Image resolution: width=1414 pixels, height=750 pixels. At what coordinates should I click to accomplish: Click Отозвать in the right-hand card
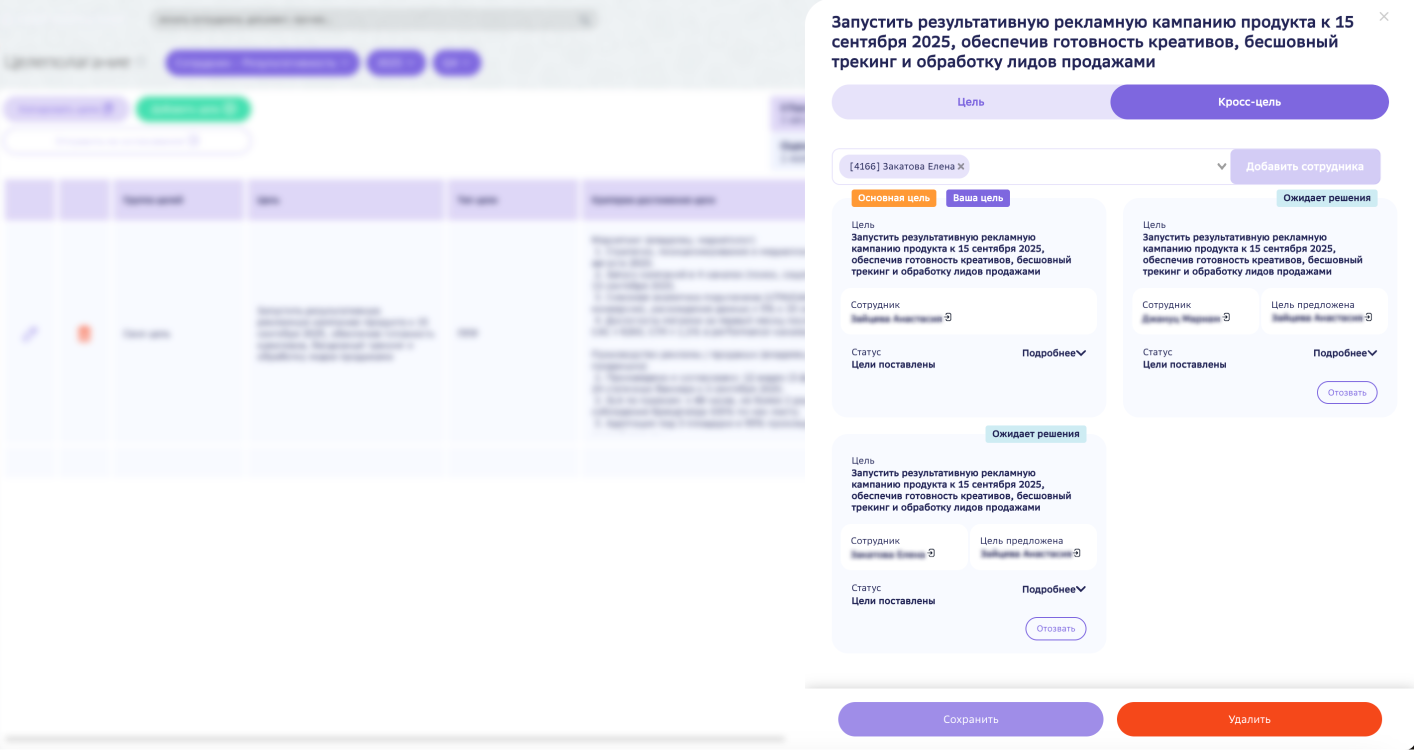pos(1347,393)
